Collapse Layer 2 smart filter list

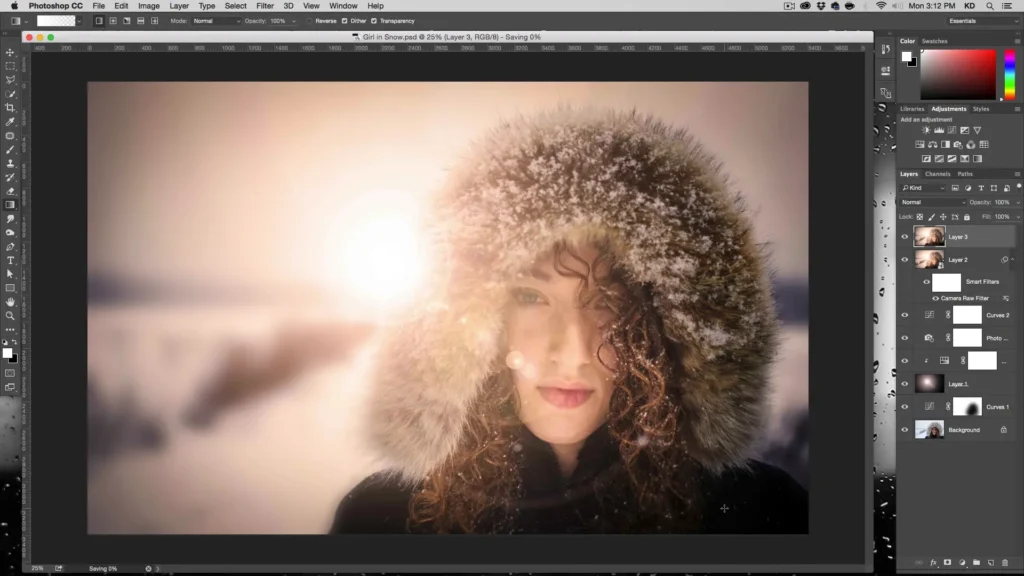pos(1013,260)
